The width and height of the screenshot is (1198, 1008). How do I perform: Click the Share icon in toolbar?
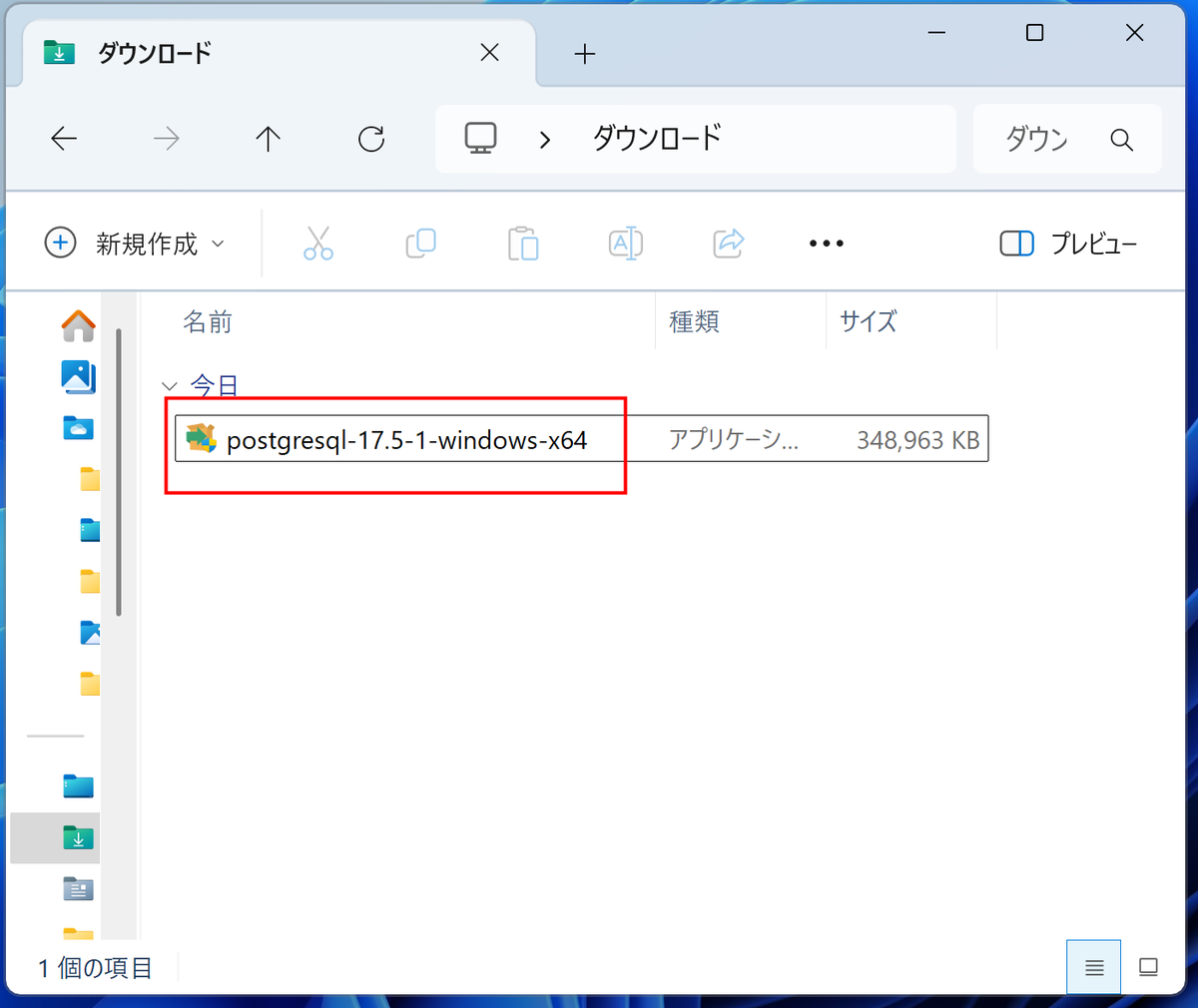click(729, 244)
